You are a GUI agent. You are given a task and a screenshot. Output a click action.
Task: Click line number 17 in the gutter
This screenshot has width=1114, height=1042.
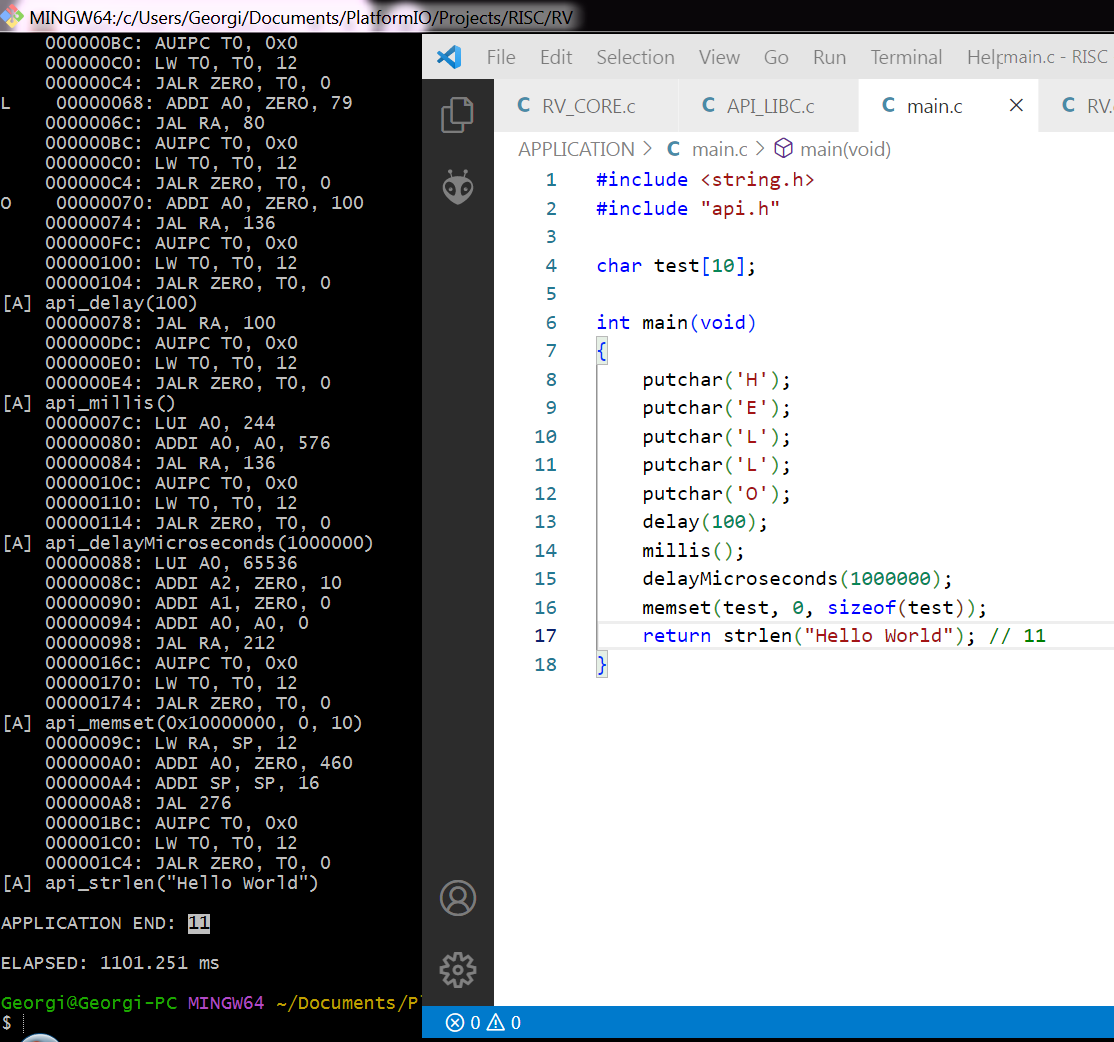pos(545,636)
